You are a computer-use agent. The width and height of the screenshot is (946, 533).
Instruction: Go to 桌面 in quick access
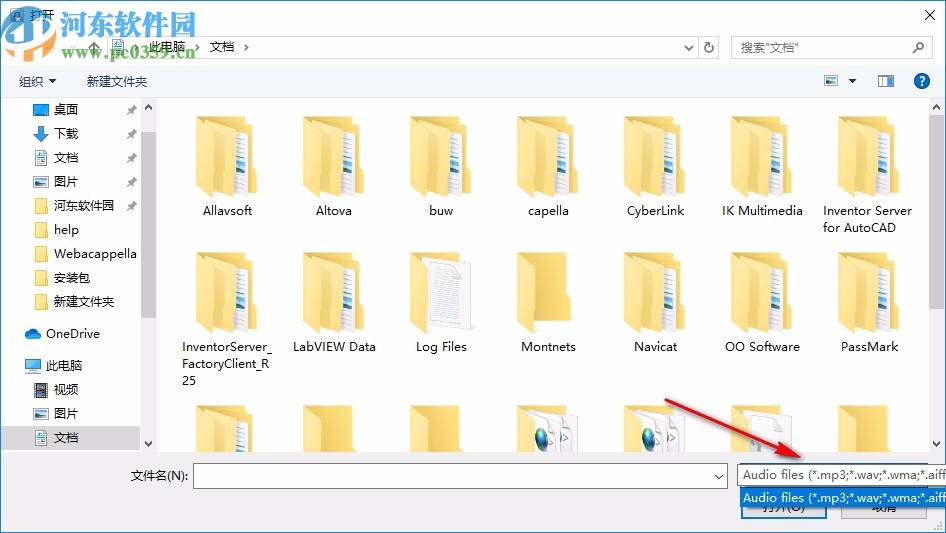click(x=66, y=109)
